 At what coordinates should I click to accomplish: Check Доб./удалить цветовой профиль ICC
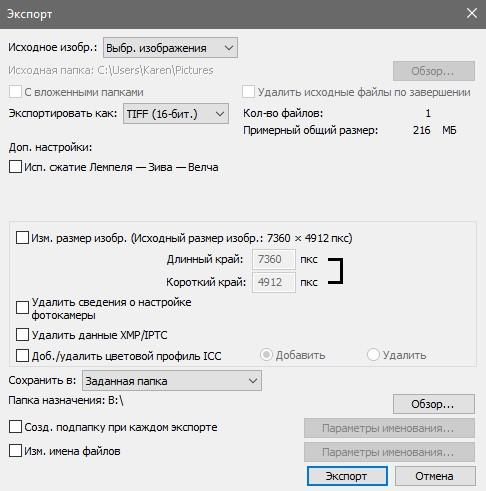click(x=22, y=355)
